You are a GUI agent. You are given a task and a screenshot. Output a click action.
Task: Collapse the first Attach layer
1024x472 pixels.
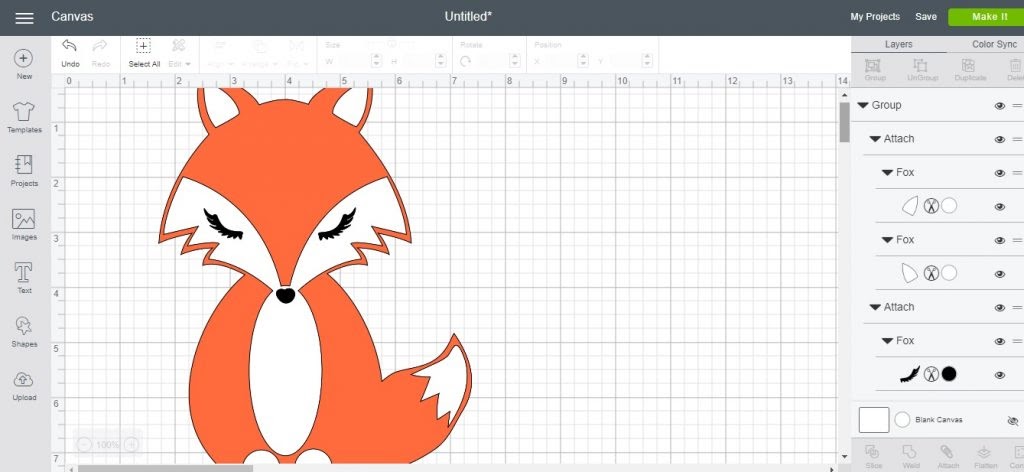pyautogui.click(x=875, y=139)
